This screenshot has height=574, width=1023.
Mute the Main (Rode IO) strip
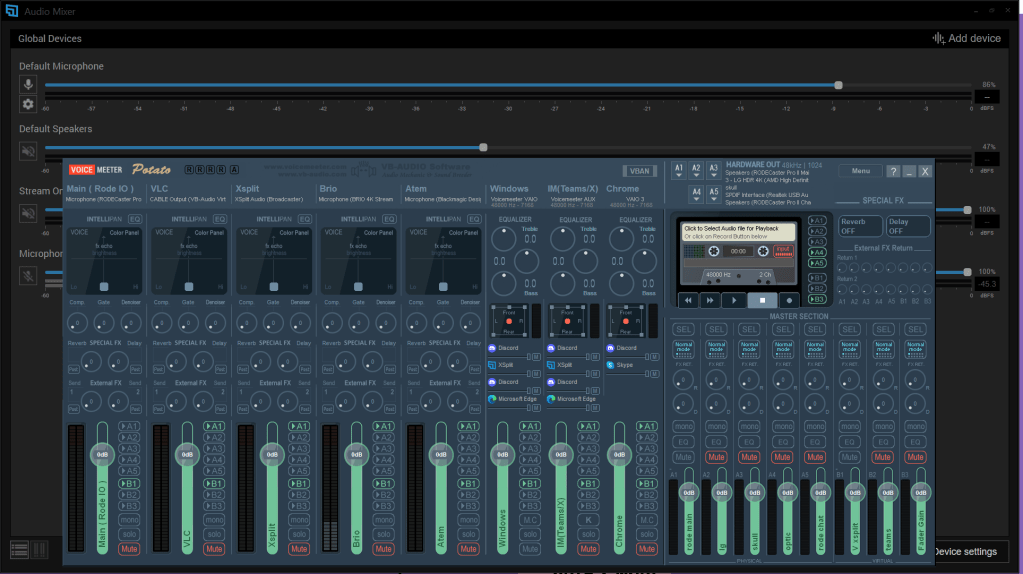129,549
